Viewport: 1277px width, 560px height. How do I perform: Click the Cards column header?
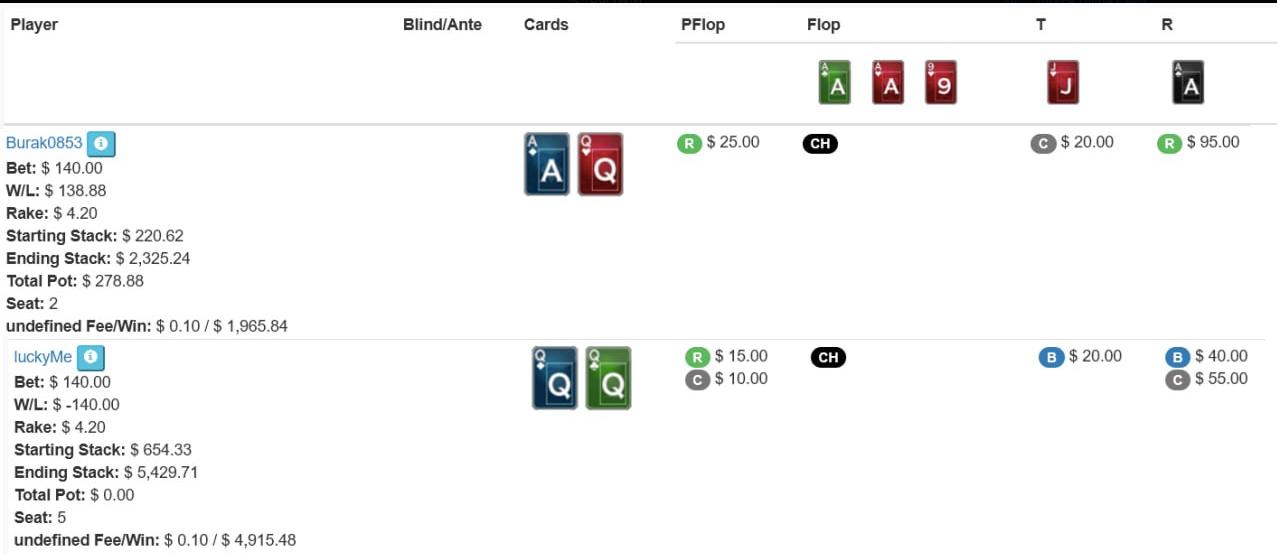[546, 25]
